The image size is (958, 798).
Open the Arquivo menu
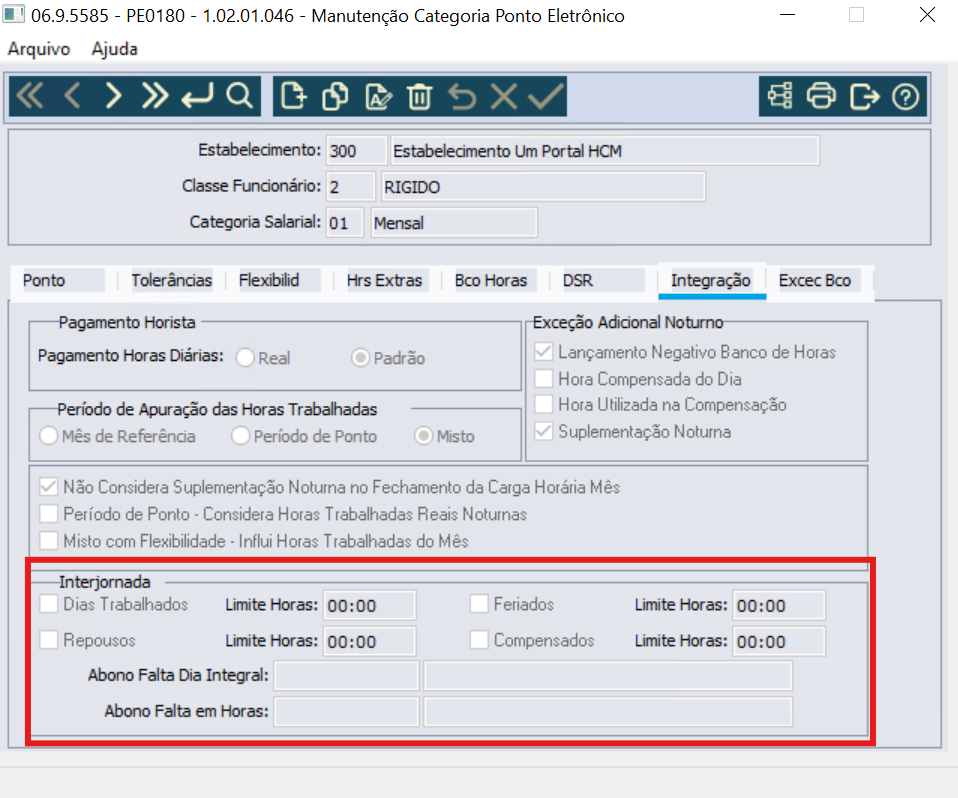(x=39, y=49)
